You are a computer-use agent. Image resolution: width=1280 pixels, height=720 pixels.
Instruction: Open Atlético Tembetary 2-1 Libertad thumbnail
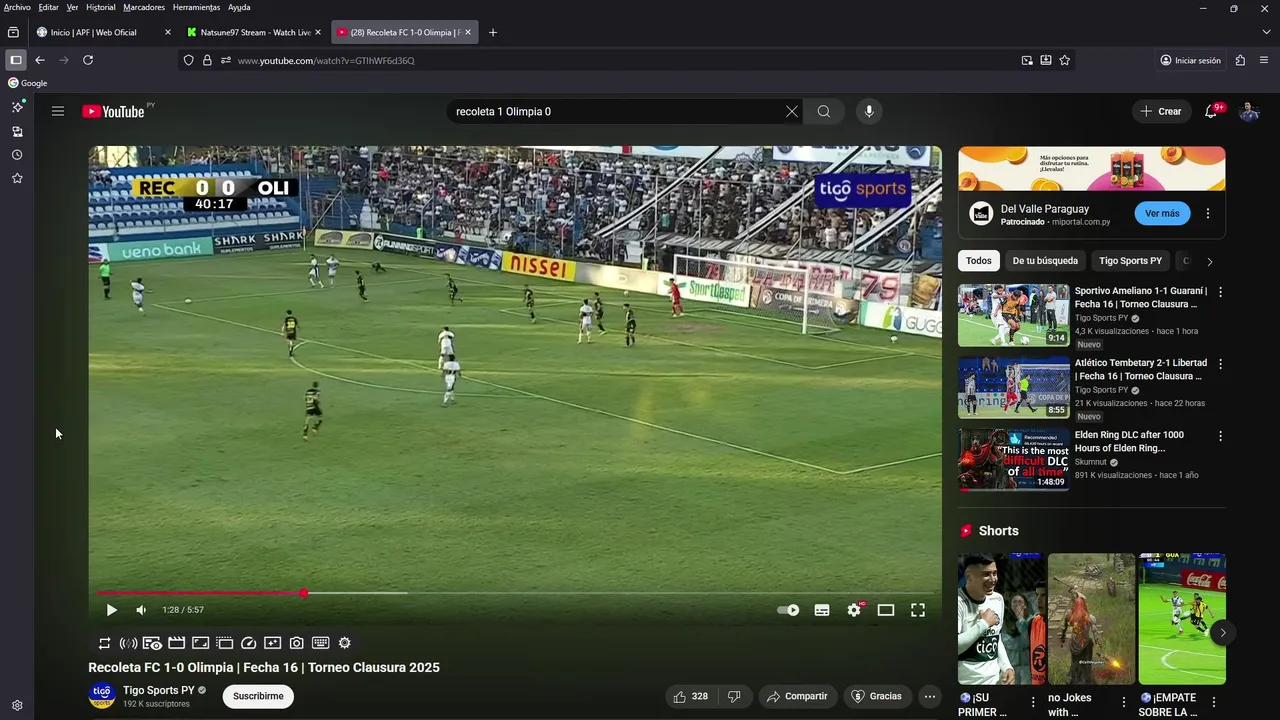[1013, 387]
